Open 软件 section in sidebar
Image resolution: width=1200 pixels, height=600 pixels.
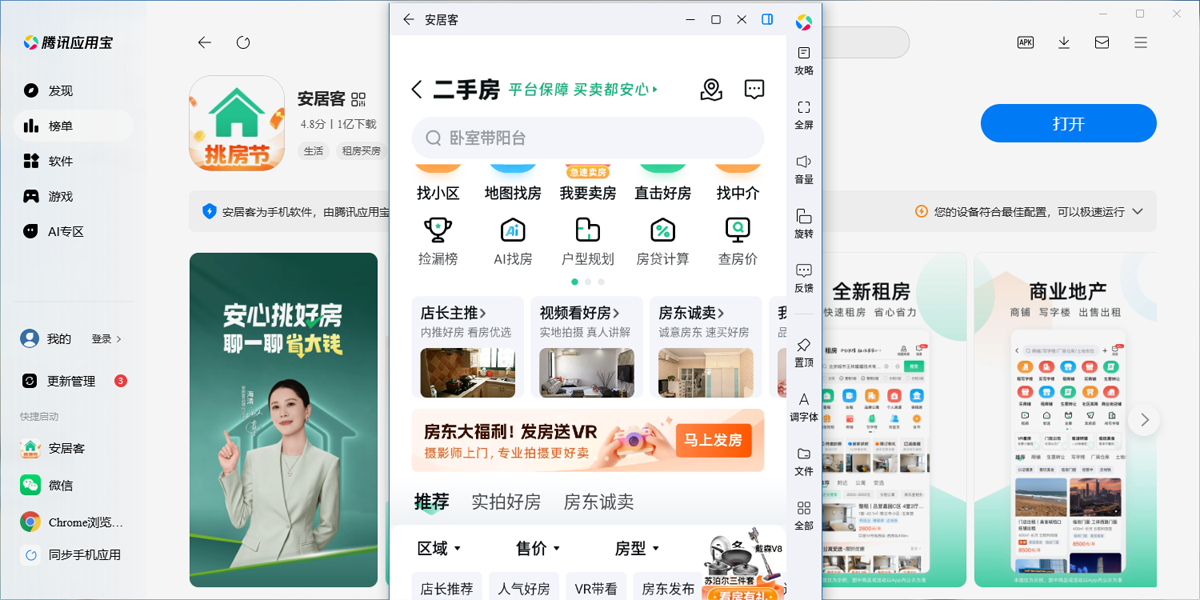pos(60,161)
